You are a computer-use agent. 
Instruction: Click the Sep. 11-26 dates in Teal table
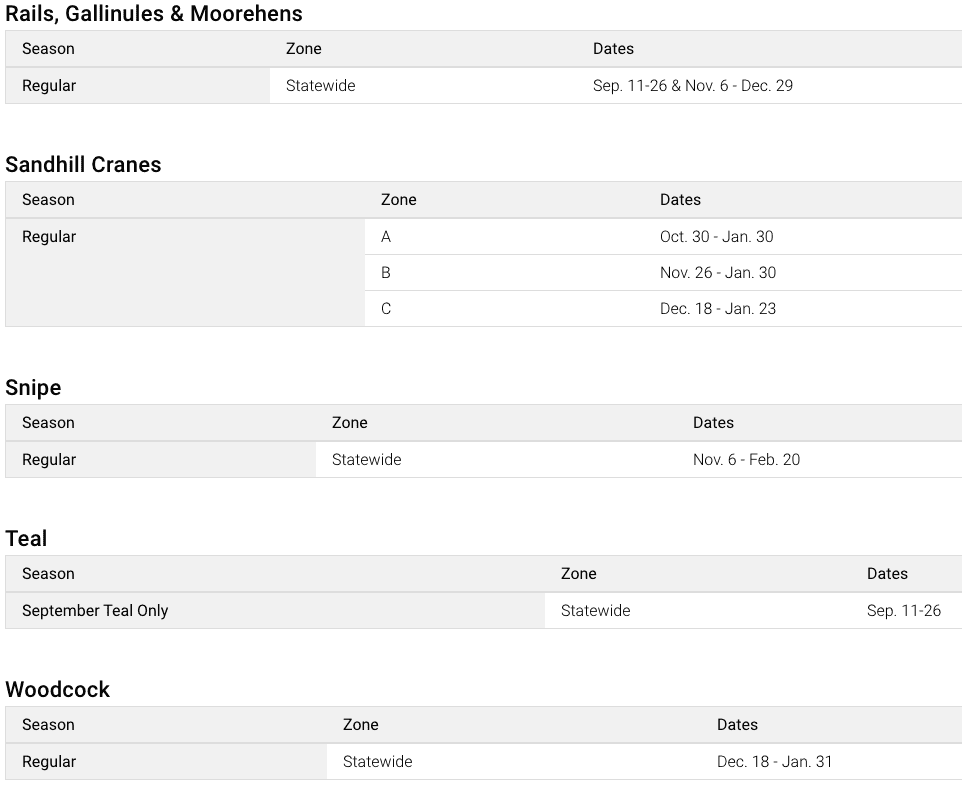click(x=903, y=611)
